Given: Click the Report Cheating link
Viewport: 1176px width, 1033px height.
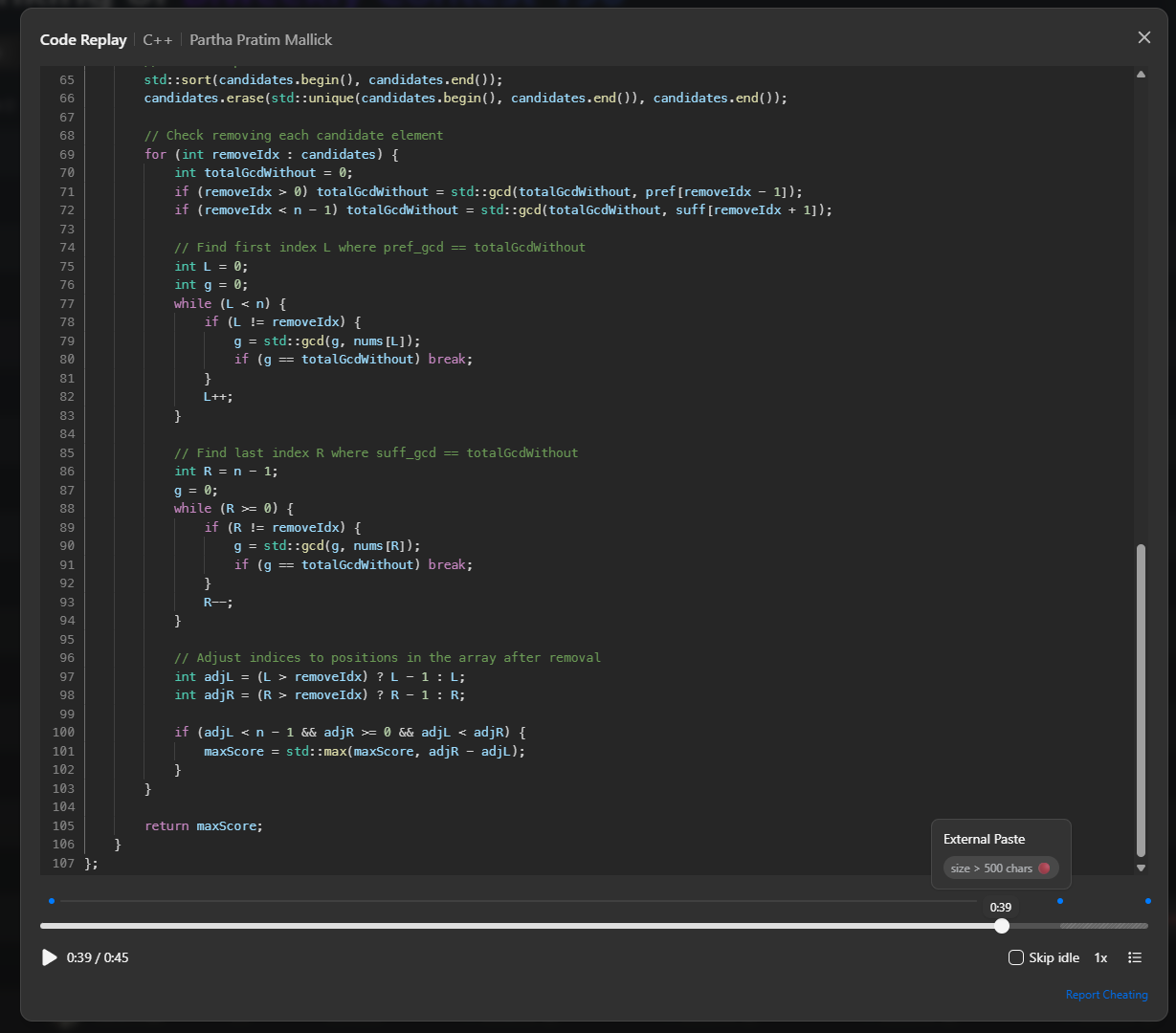Looking at the screenshot, I should [1106, 995].
